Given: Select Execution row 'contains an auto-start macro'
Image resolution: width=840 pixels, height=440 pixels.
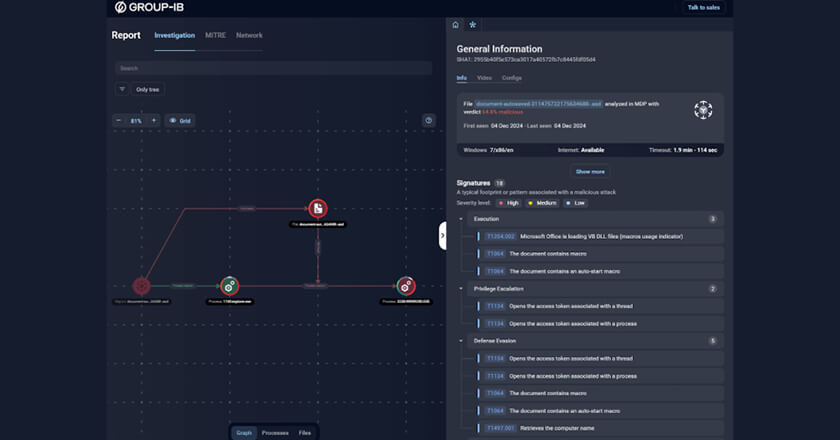Looking at the screenshot, I should 601,271.
